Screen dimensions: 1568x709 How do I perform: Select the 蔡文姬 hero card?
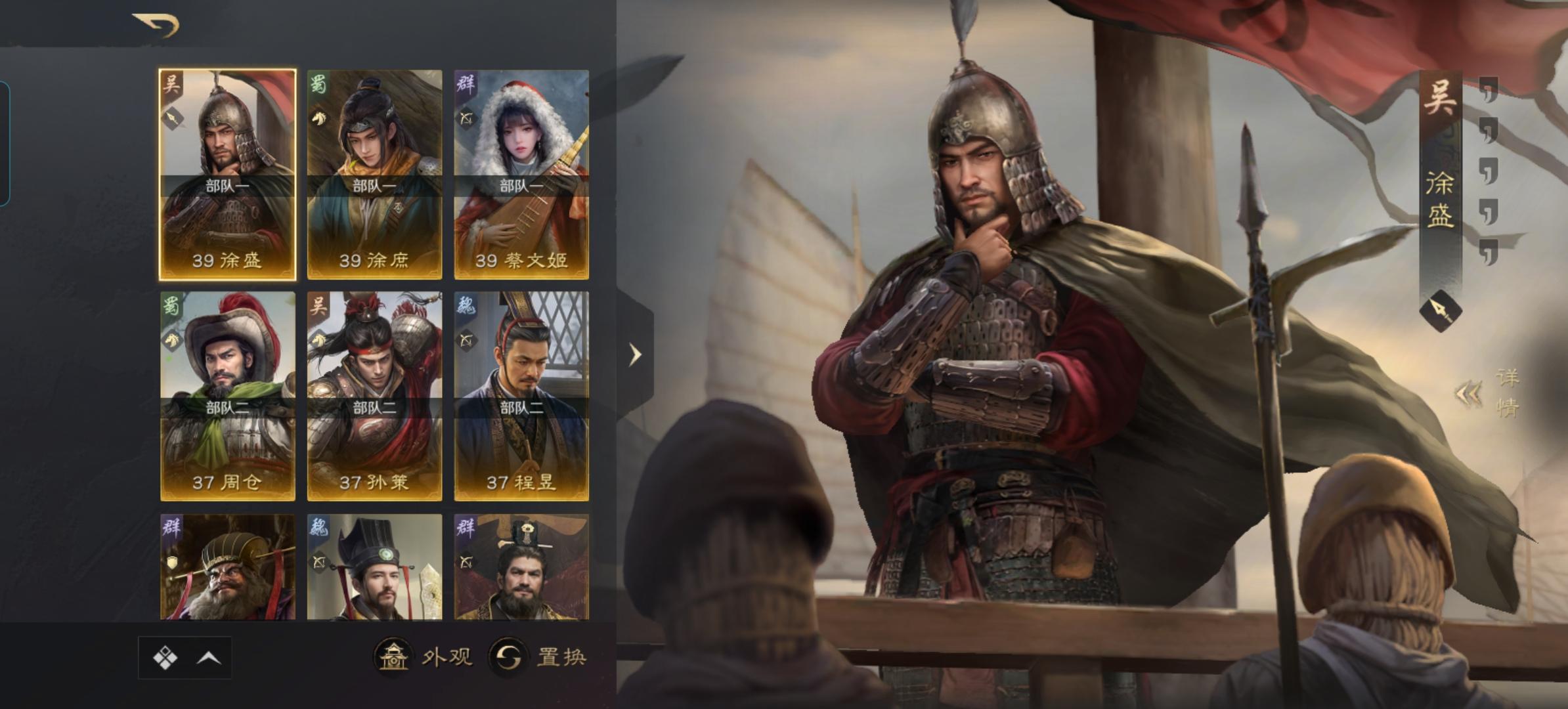coord(521,175)
